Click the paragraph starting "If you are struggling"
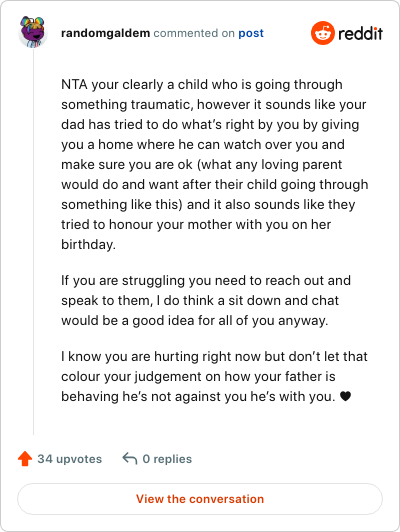The image size is (400, 532). [206, 301]
